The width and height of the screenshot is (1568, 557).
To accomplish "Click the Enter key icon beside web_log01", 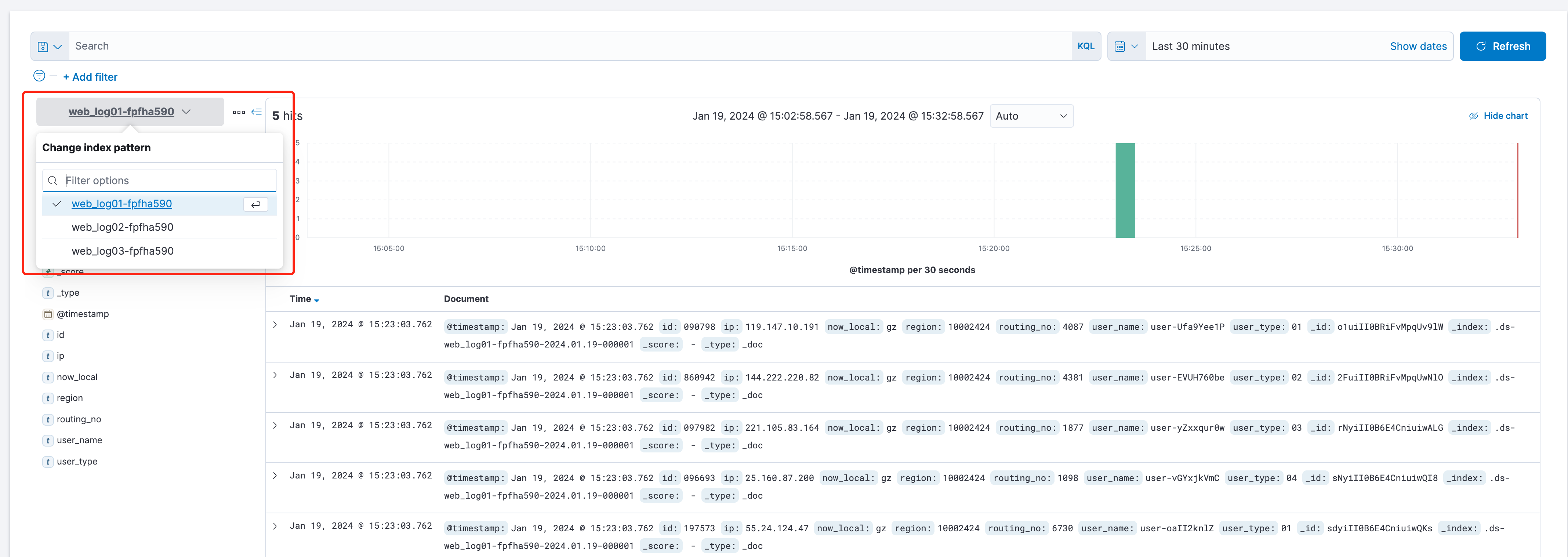I will 256,204.
